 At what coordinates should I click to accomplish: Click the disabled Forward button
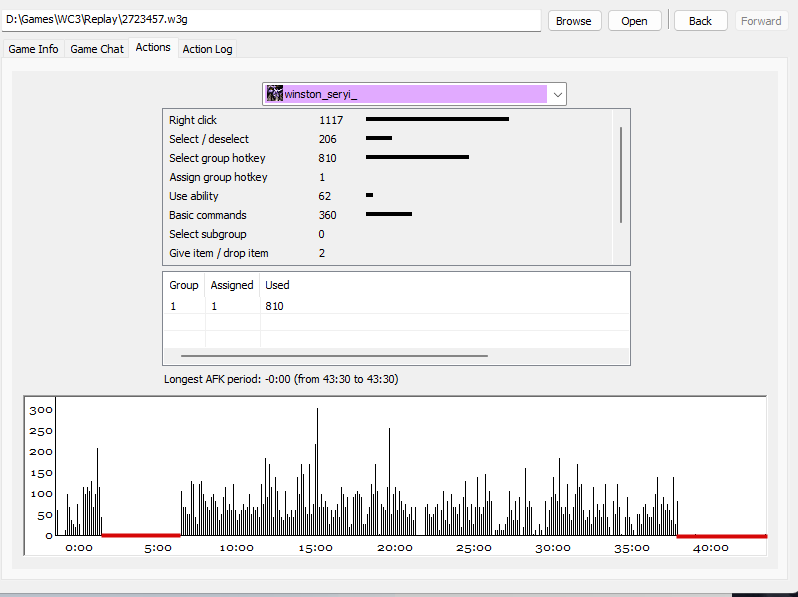[761, 21]
